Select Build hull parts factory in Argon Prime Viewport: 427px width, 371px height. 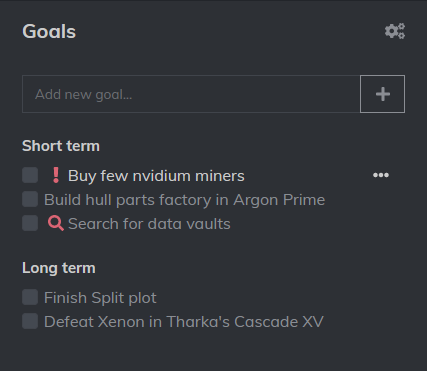coord(184,200)
